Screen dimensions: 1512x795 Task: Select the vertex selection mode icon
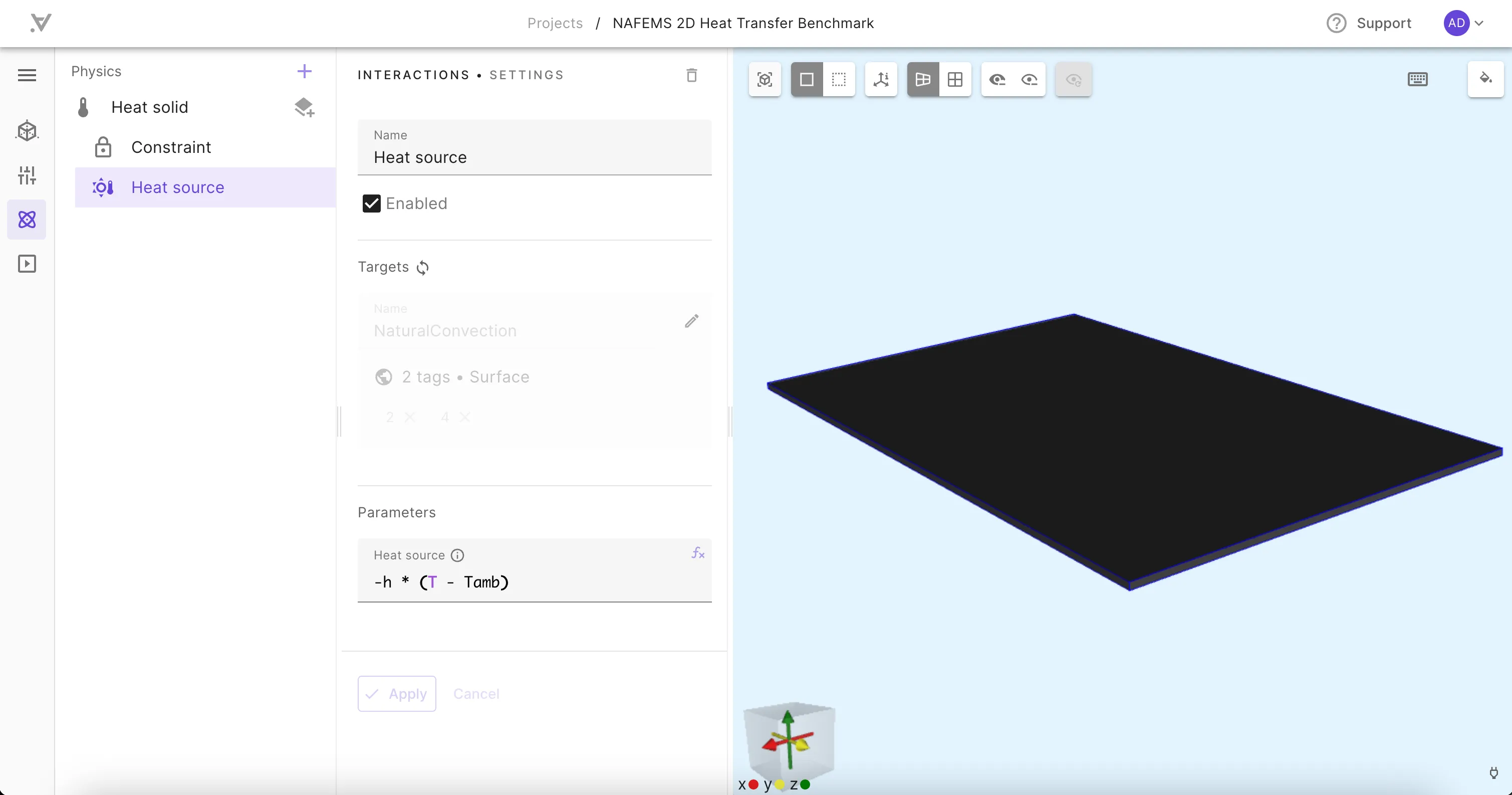coord(839,79)
